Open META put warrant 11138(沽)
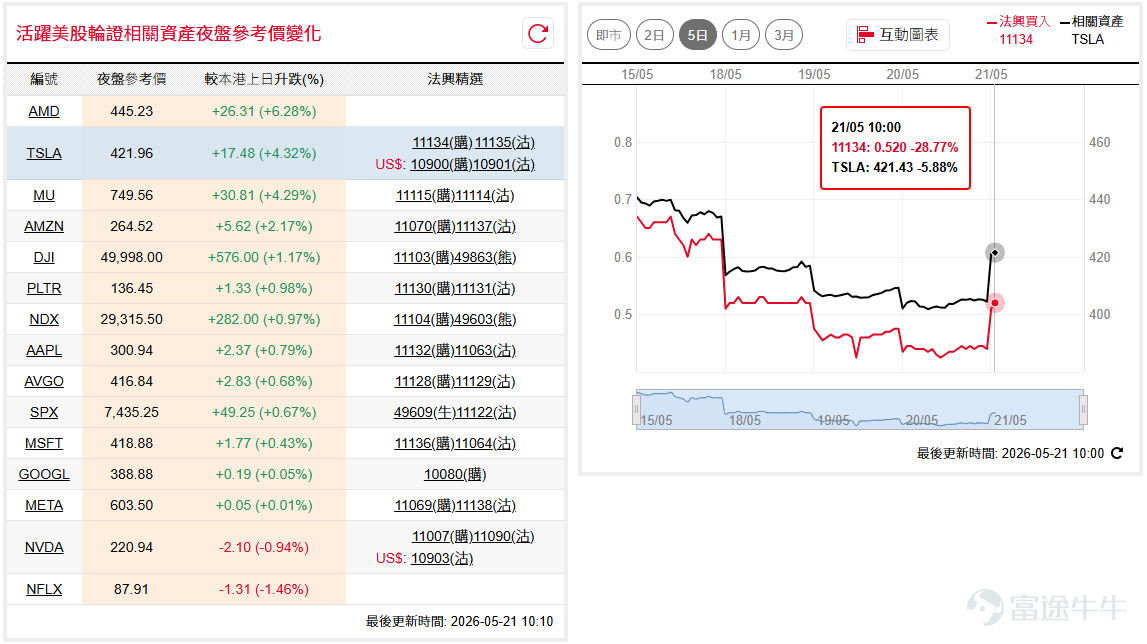The width and height of the screenshot is (1147, 644). point(485,506)
